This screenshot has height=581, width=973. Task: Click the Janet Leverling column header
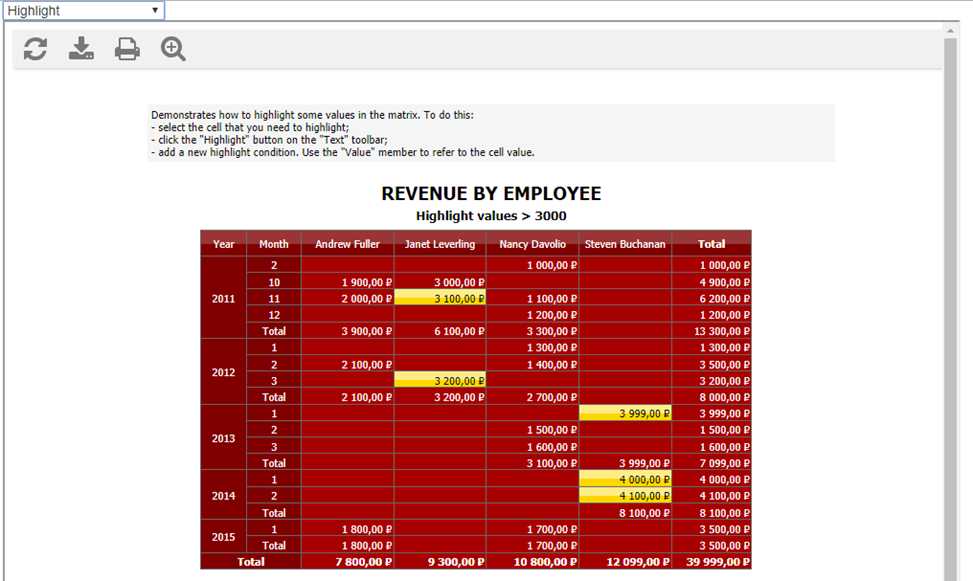(440, 244)
